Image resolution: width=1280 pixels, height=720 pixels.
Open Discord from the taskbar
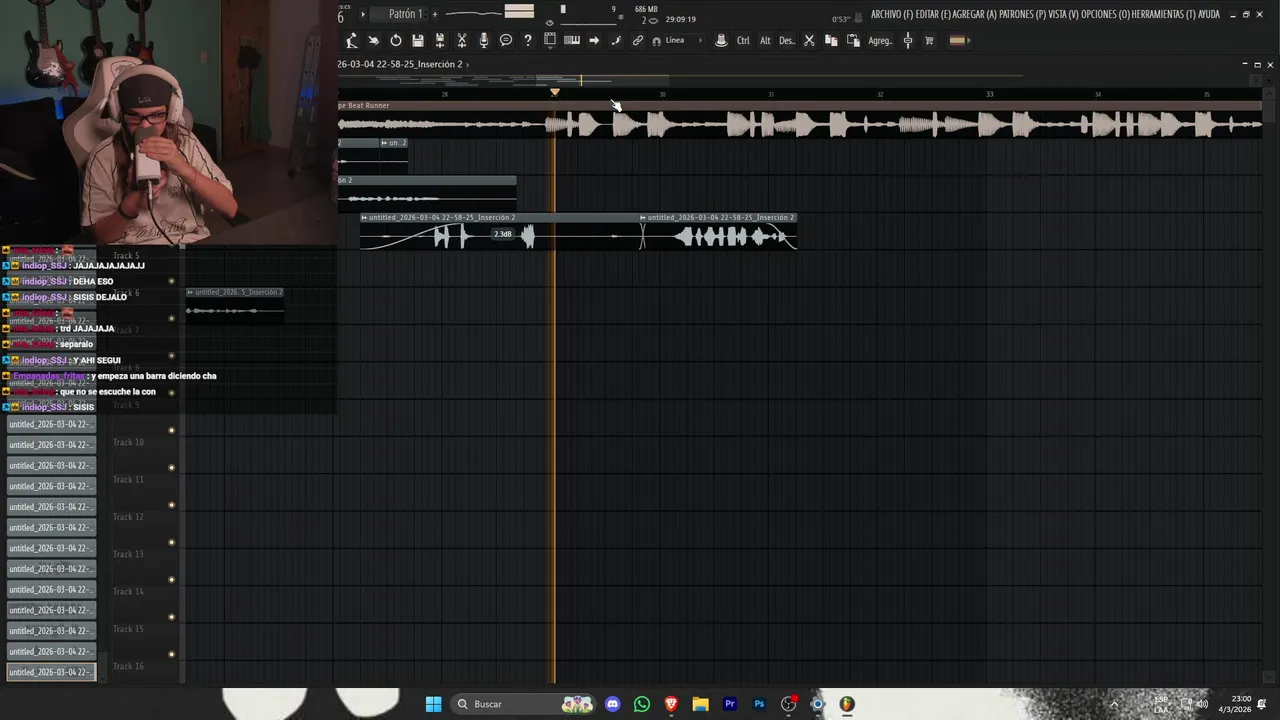(x=612, y=704)
